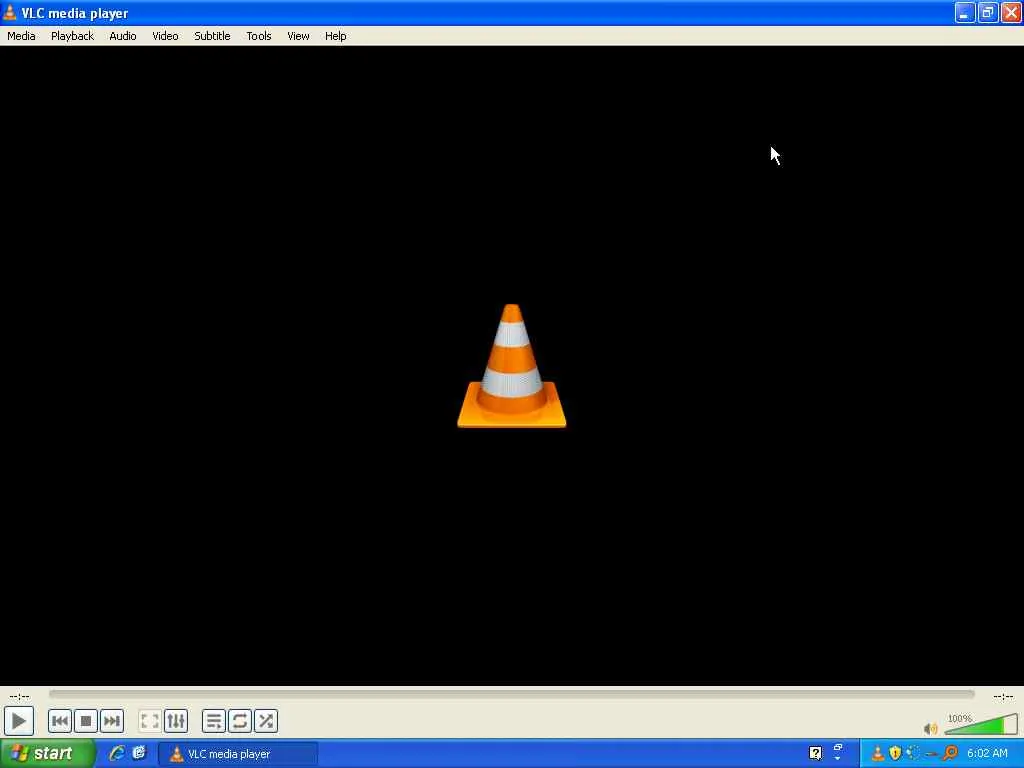
Task: Open the Audio menu
Action: pos(123,36)
